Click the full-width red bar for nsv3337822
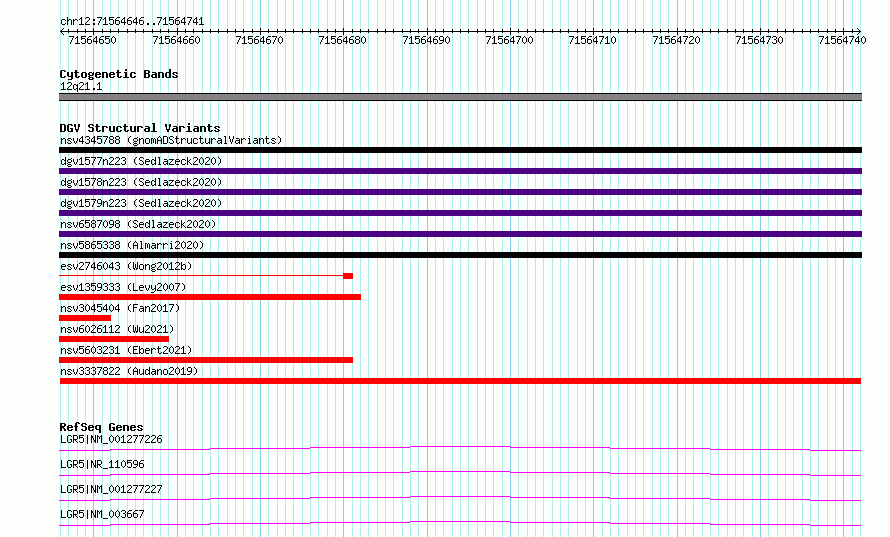 [x=460, y=381]
